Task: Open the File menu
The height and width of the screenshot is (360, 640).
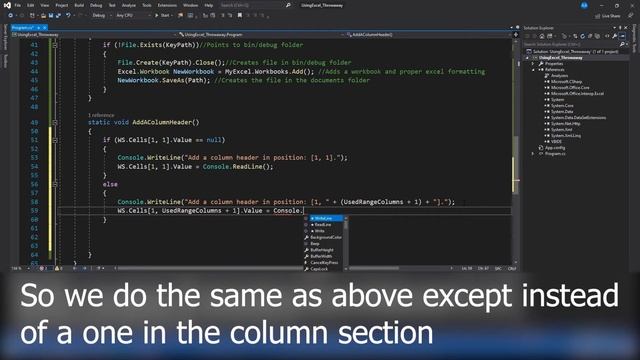Action: (18, 5)
